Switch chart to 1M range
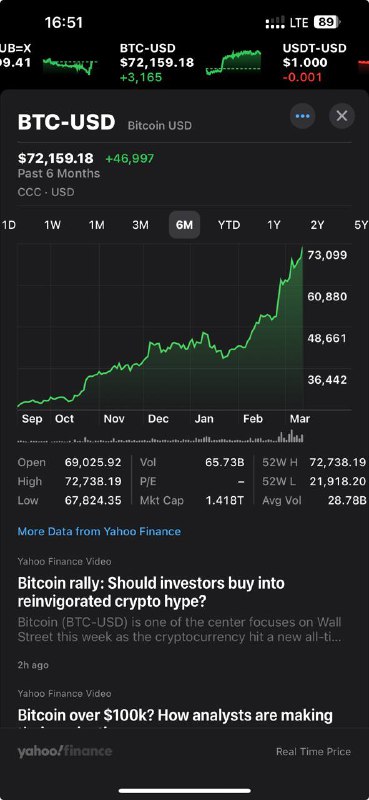369x800 pixels. (96, 225)
